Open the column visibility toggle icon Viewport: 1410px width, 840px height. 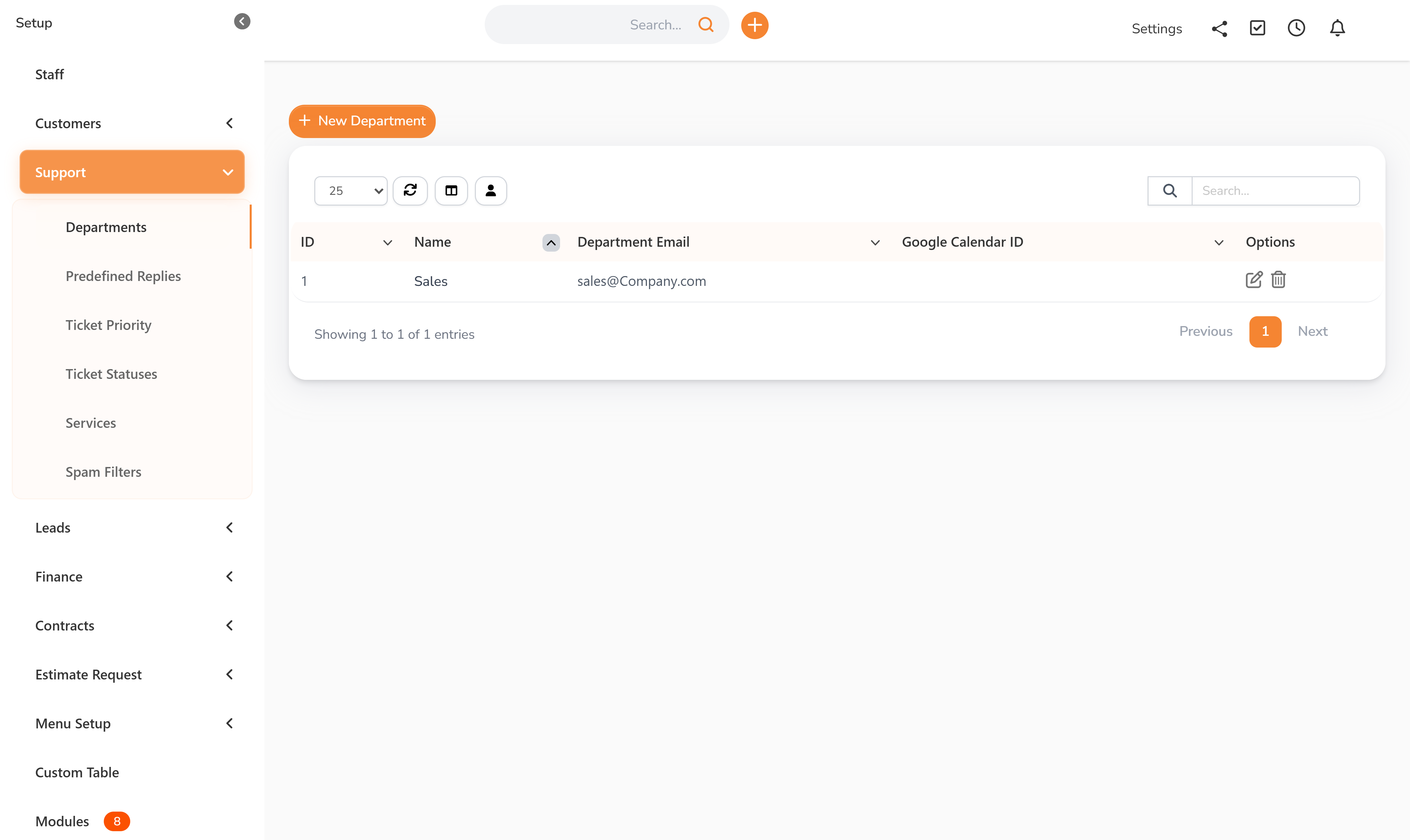click(450, 191)
